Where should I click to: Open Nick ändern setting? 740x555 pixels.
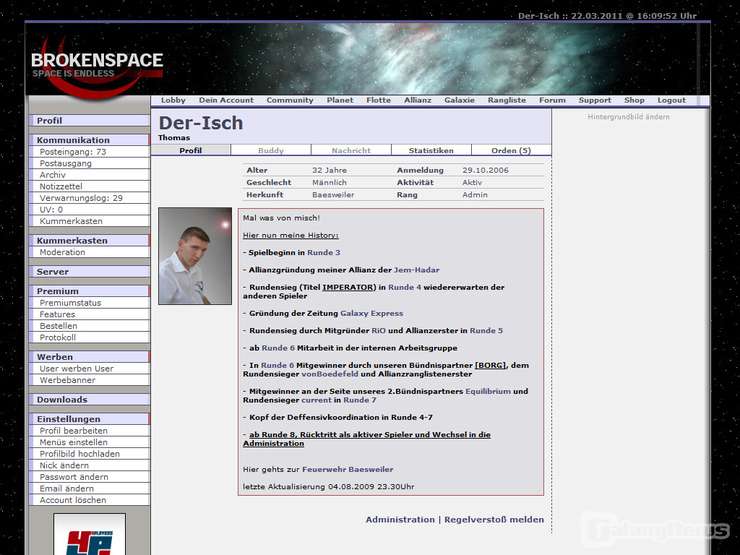point(89,465)
